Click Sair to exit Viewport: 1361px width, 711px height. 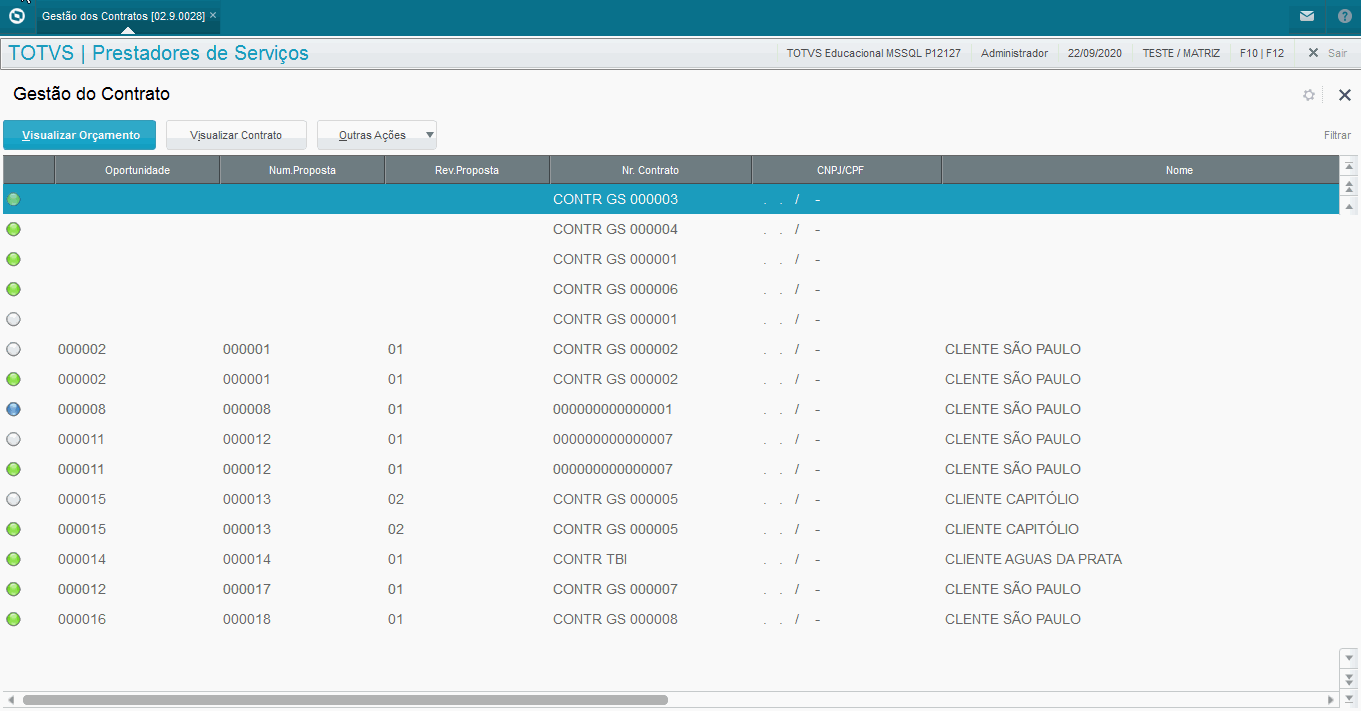click(1327, 53)
